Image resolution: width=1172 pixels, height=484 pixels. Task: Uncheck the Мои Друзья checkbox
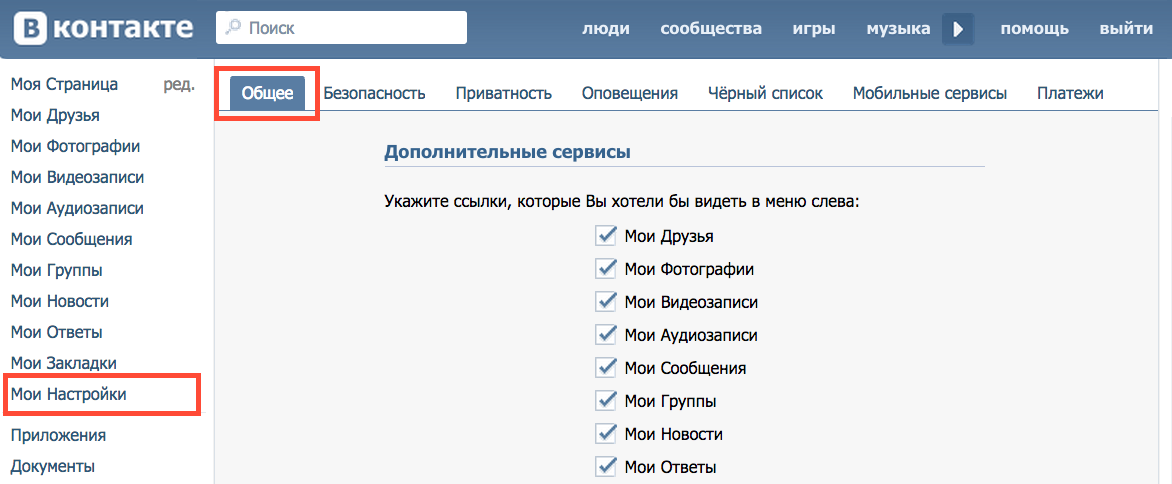click(x=605, y=236)
